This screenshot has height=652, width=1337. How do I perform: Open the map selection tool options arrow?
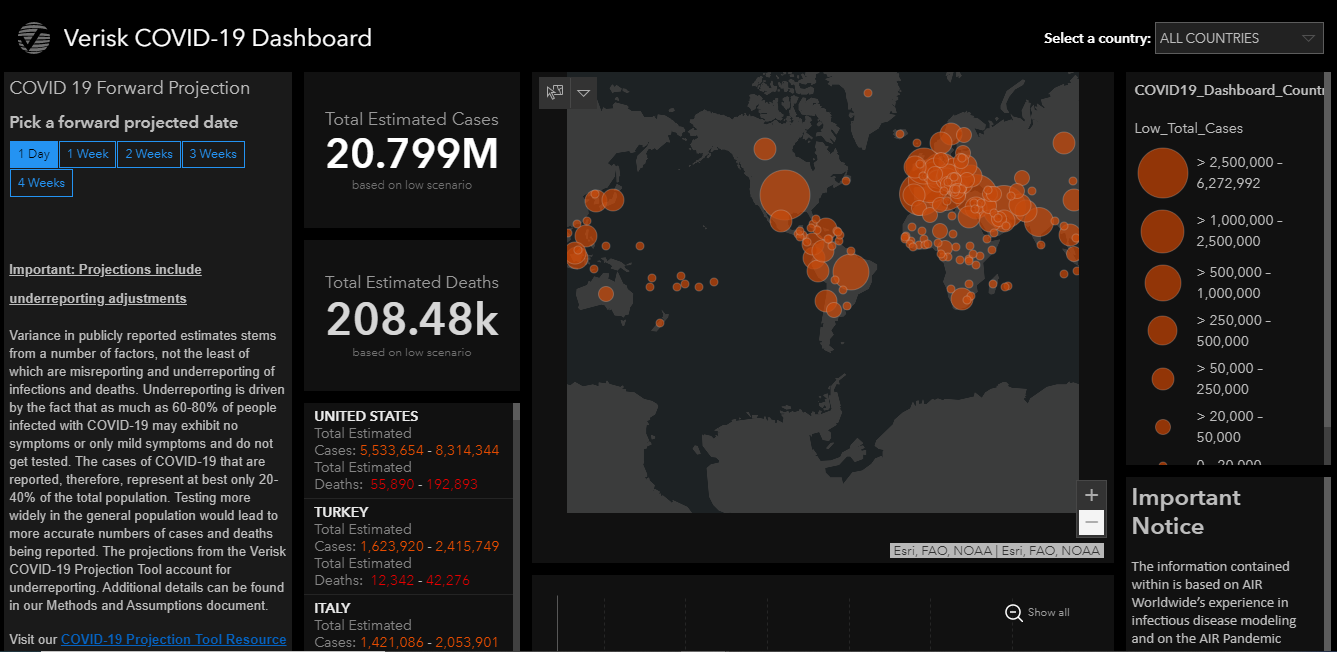pyautogui.click(x=583, y=92)
